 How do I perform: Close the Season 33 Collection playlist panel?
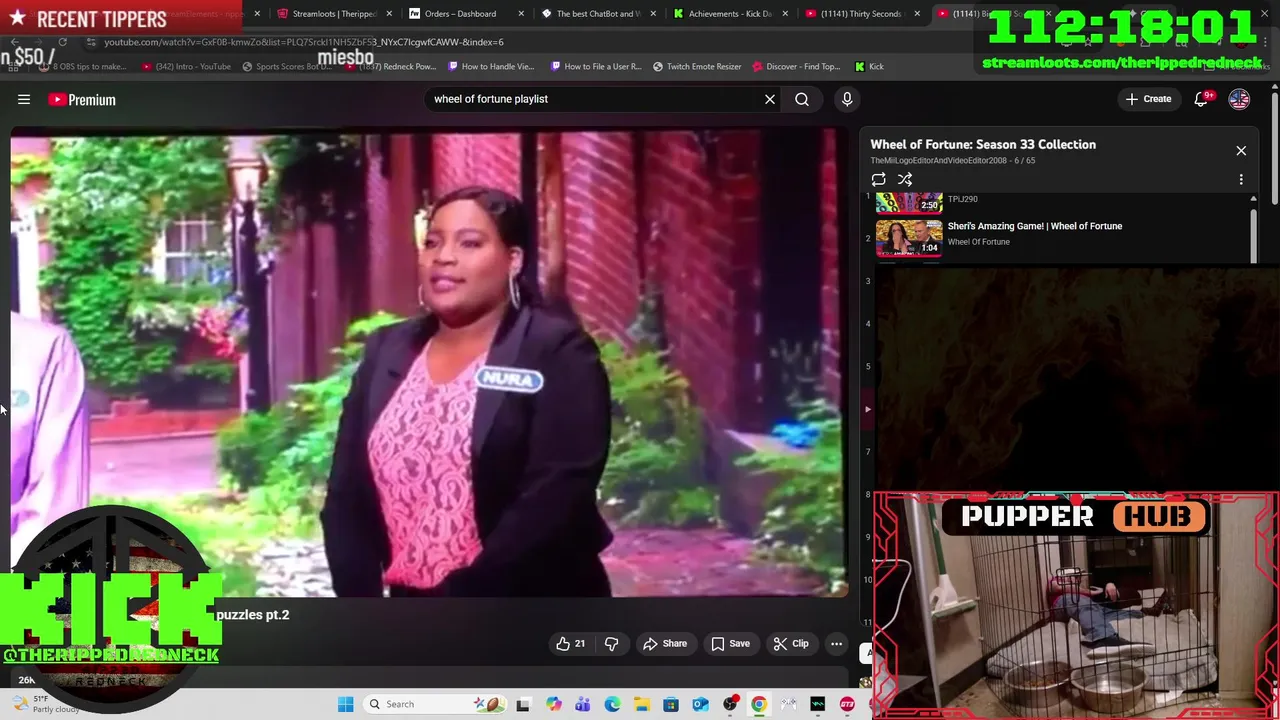tap(1241, 151)
